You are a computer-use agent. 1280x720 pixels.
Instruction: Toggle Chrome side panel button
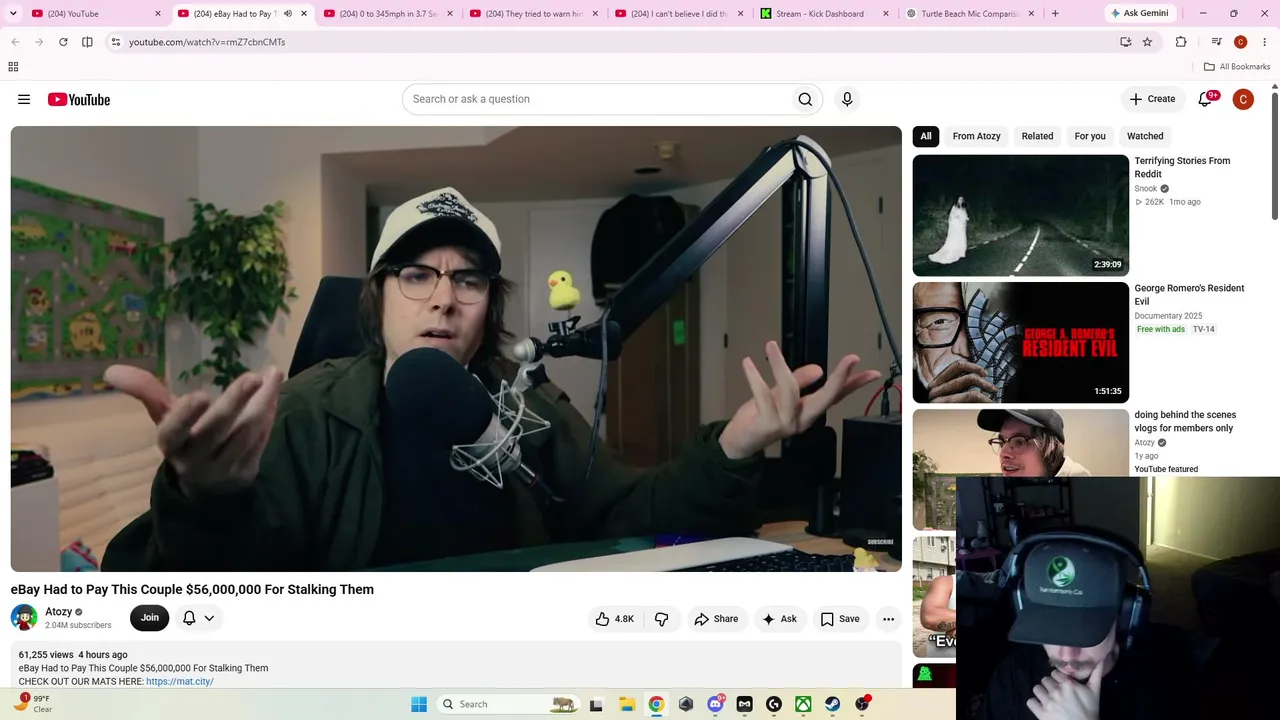pyautogui.click(x=87, y=42)
